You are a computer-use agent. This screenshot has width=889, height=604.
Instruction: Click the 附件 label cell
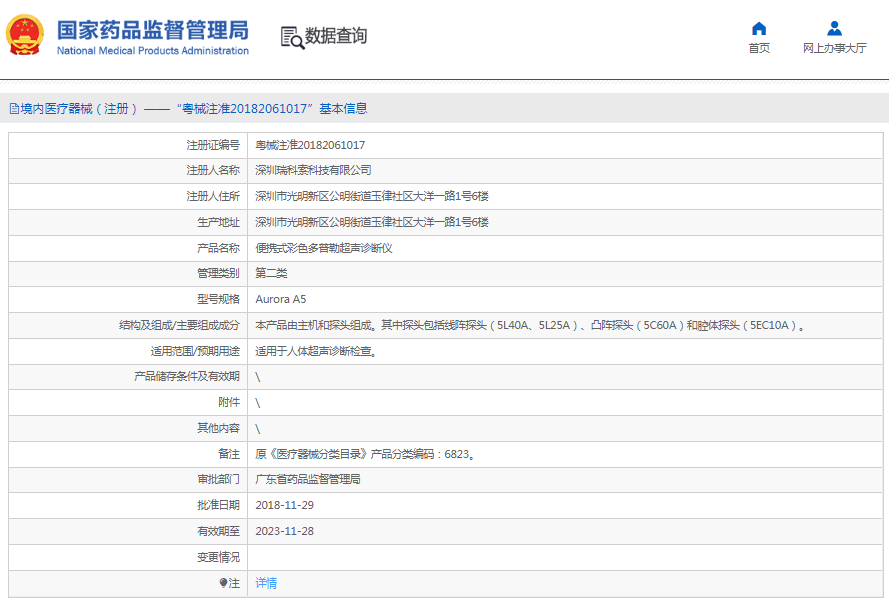point(128,403)
